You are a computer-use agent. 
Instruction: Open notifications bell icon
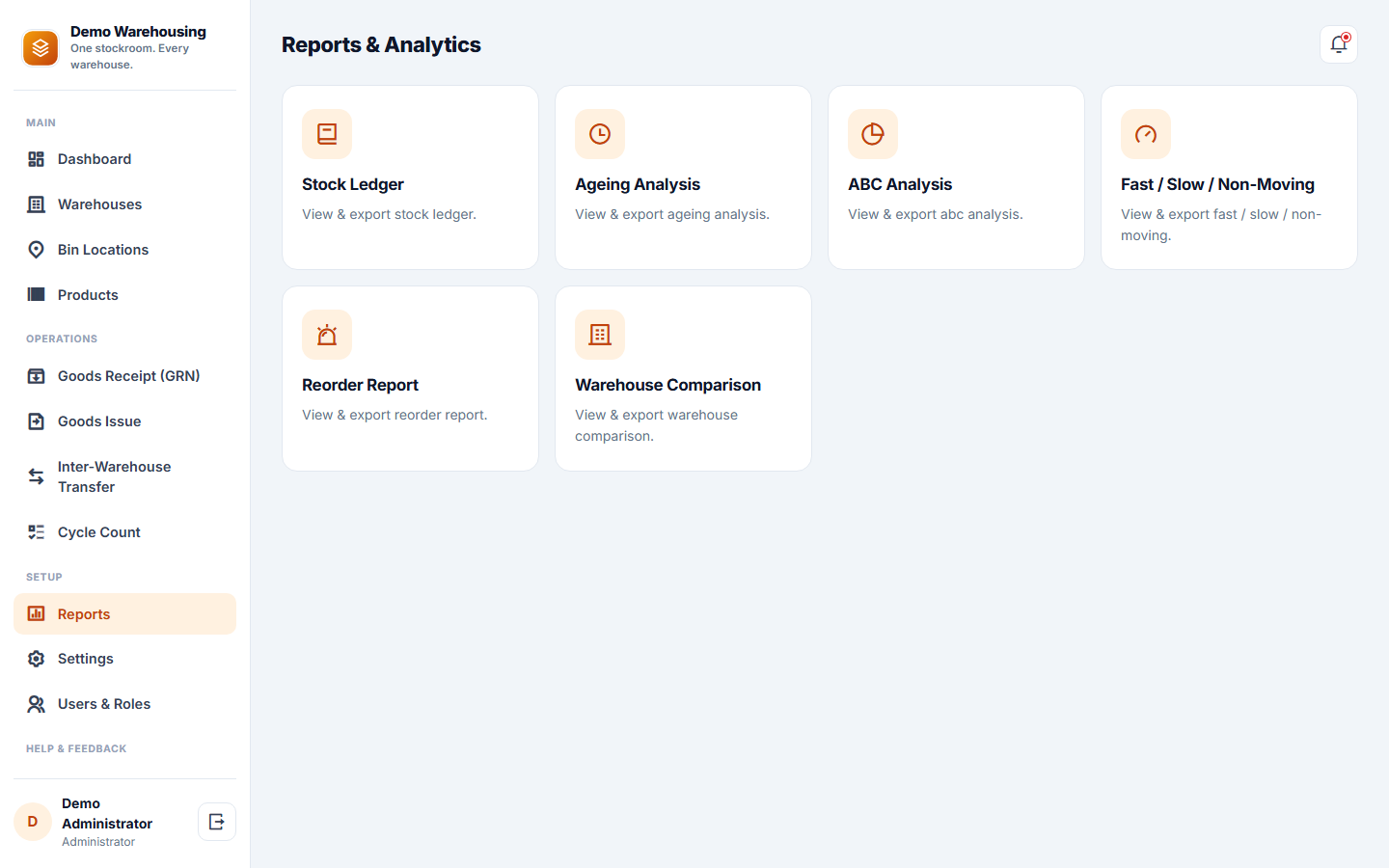click(1339, 44)
